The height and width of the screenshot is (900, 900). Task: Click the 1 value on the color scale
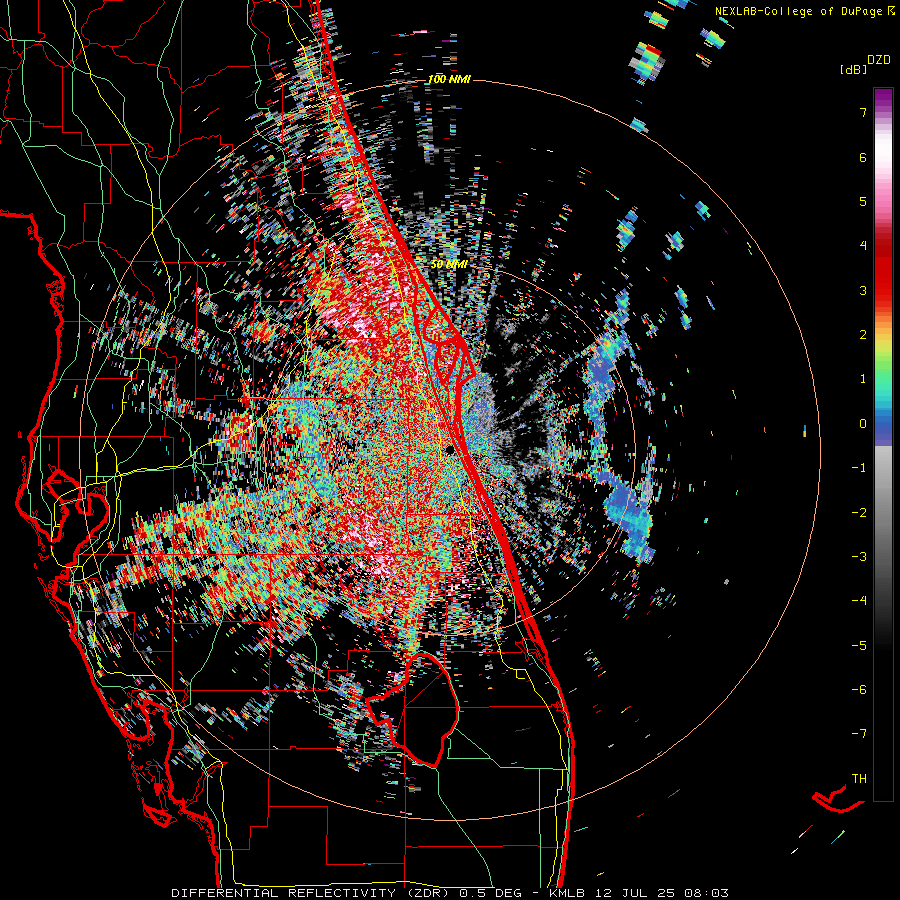click(863, 378)
